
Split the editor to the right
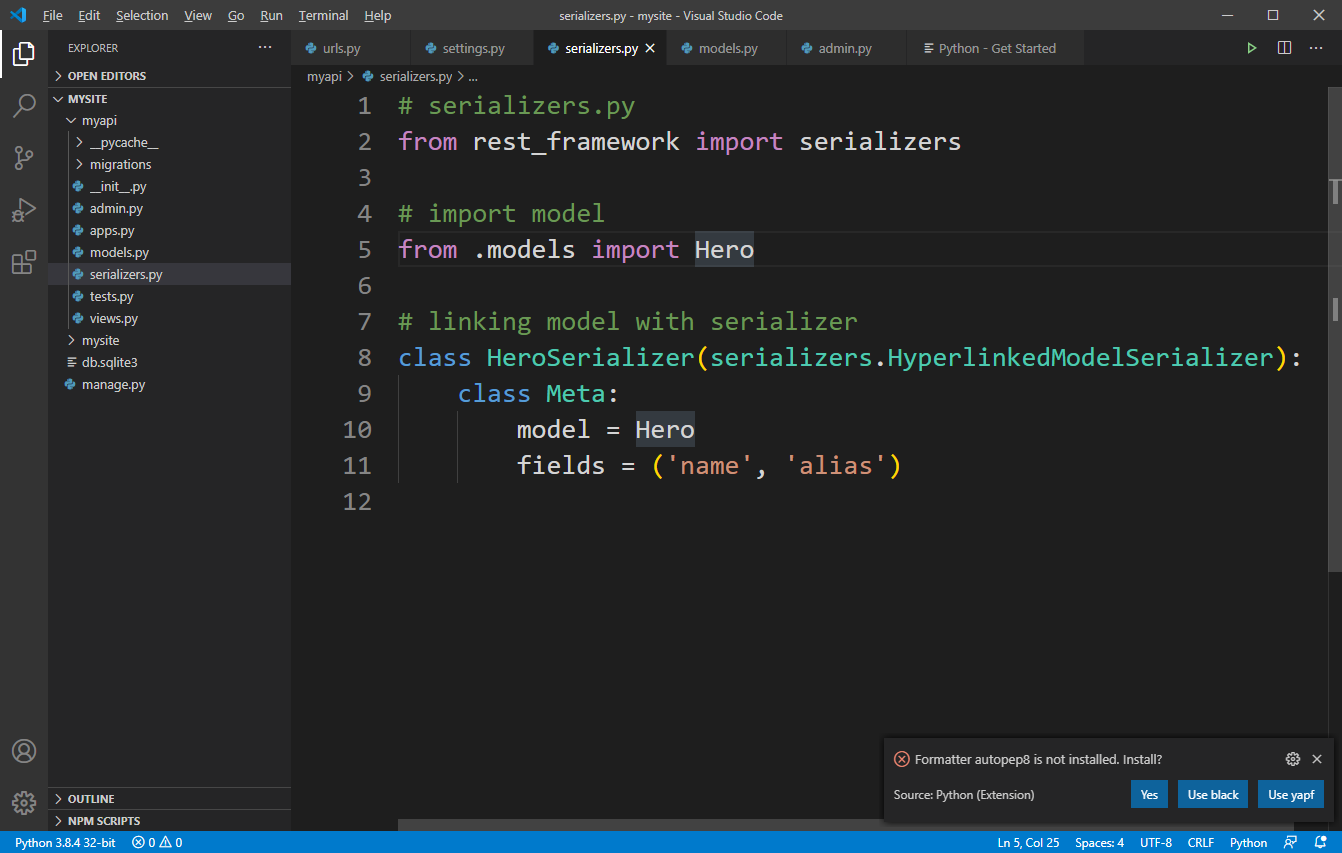click(1285, 48)
